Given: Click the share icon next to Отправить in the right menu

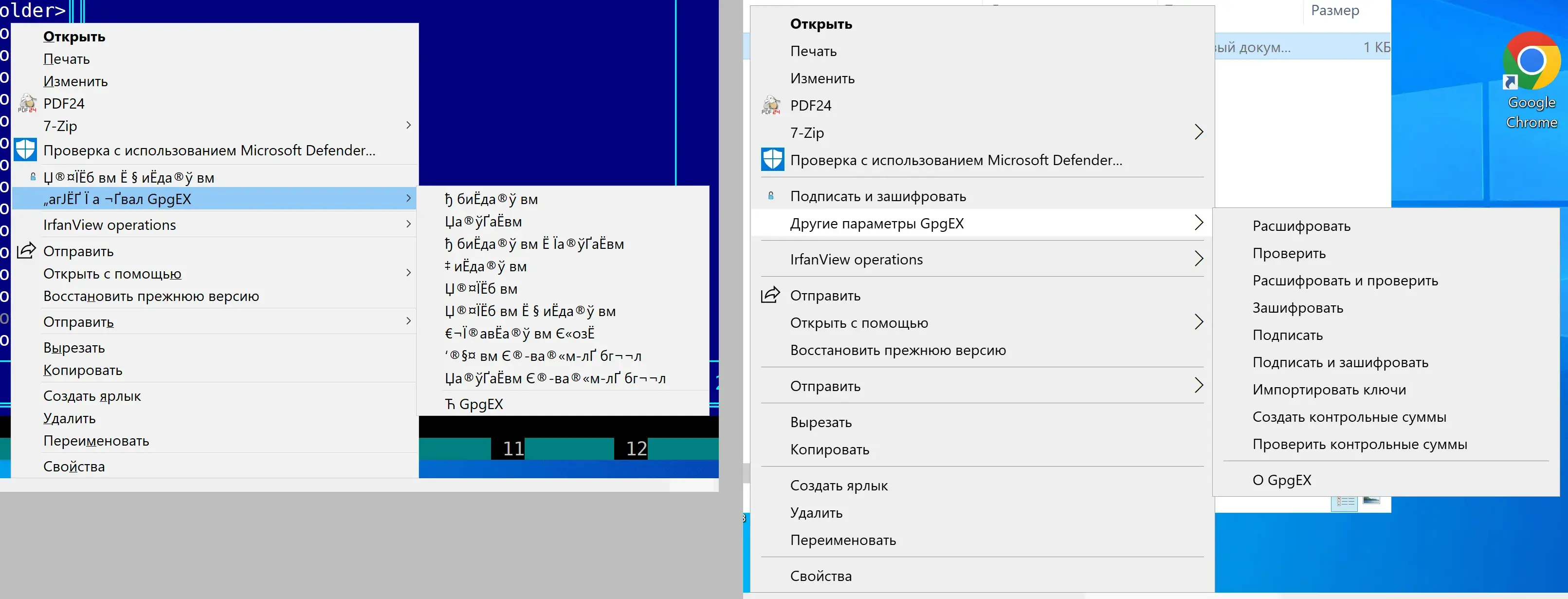Looking at the screenshot, I should click(770, 295).
